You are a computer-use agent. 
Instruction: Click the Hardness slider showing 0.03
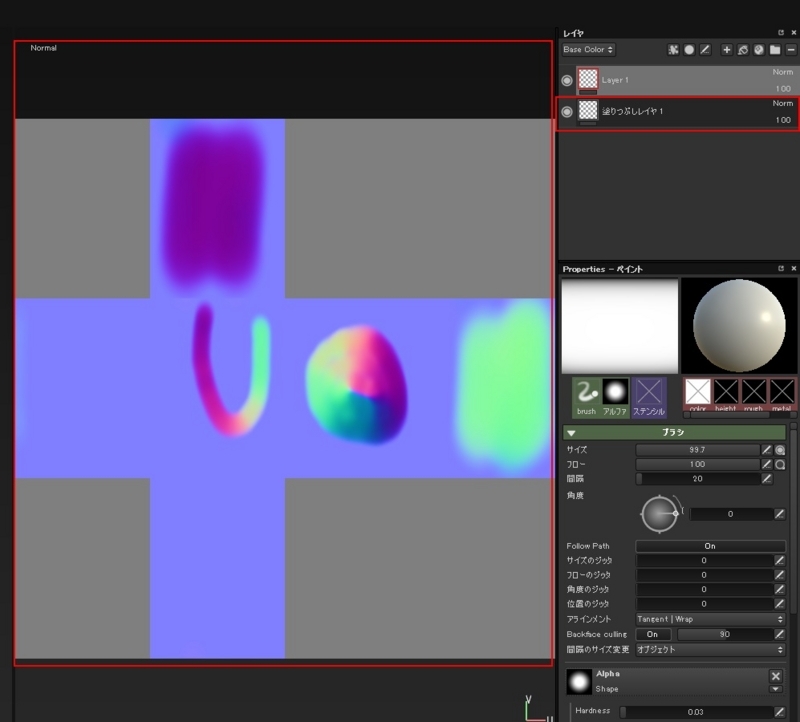(x=696, y=712)
